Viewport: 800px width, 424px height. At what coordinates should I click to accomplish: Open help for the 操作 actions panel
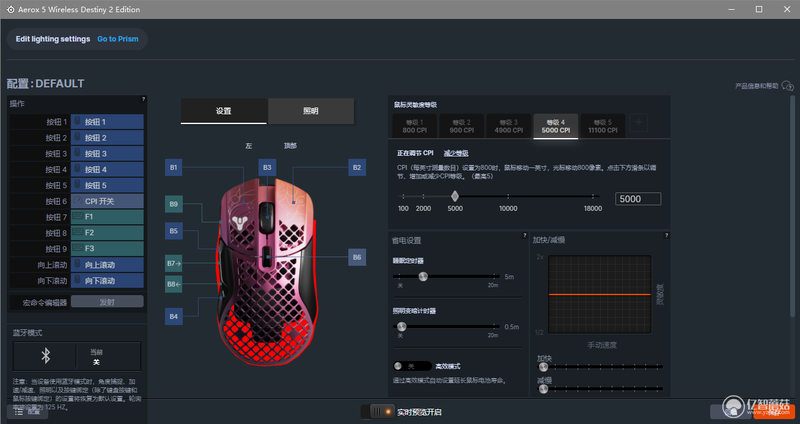coord(143,99)
